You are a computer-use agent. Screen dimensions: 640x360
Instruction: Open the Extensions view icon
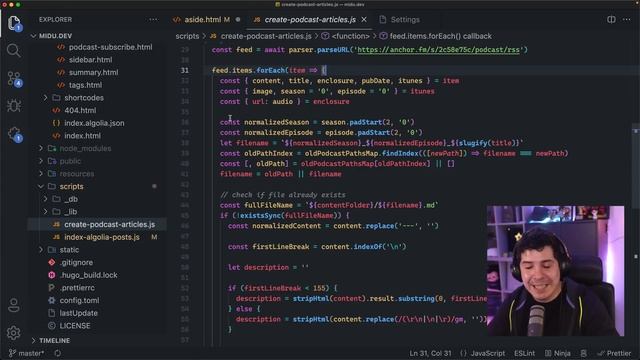coord(14,134)
